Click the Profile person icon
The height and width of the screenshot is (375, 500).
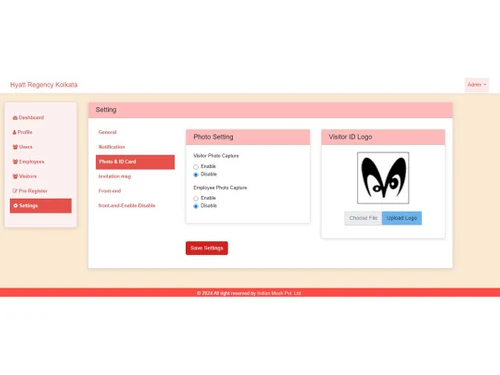click(x=14, y=132)
